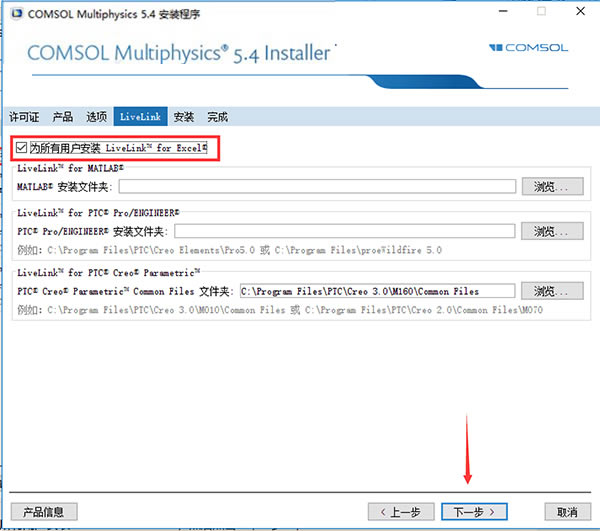This screenshot has height=531, width=600.
Task: Open the 产品信息 product information button
Action: pyautogui.click(x=44, y=512)
